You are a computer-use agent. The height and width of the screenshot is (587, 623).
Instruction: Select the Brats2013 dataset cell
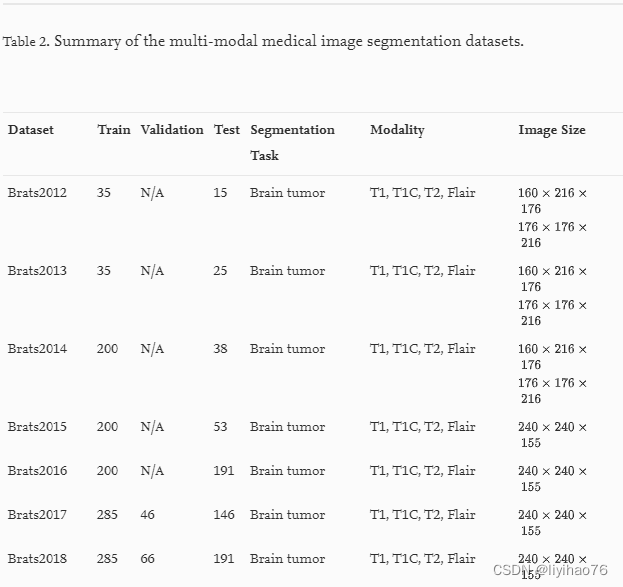pyautogui.click(x=37, y=271)
